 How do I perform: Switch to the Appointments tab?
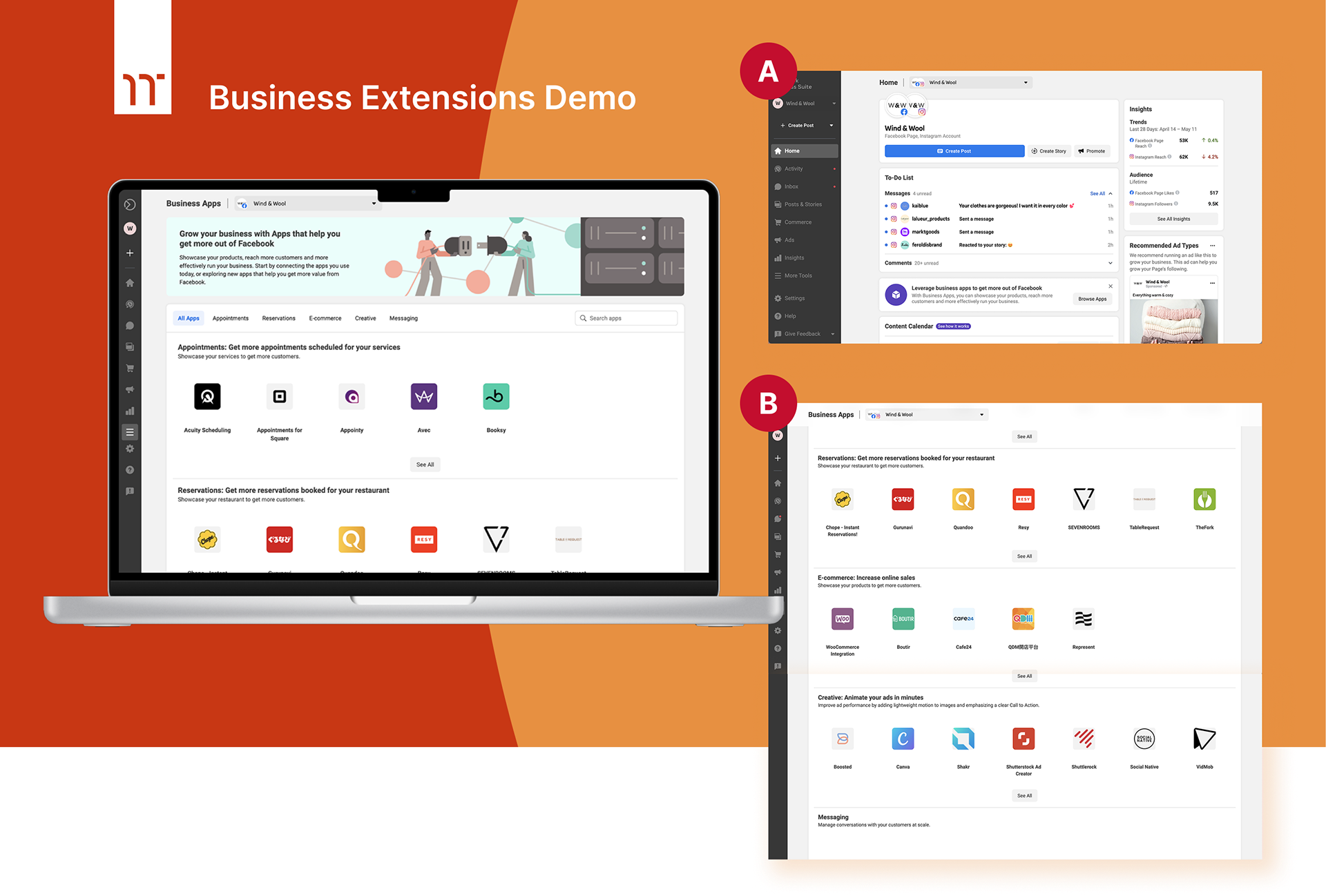(230, 318)
